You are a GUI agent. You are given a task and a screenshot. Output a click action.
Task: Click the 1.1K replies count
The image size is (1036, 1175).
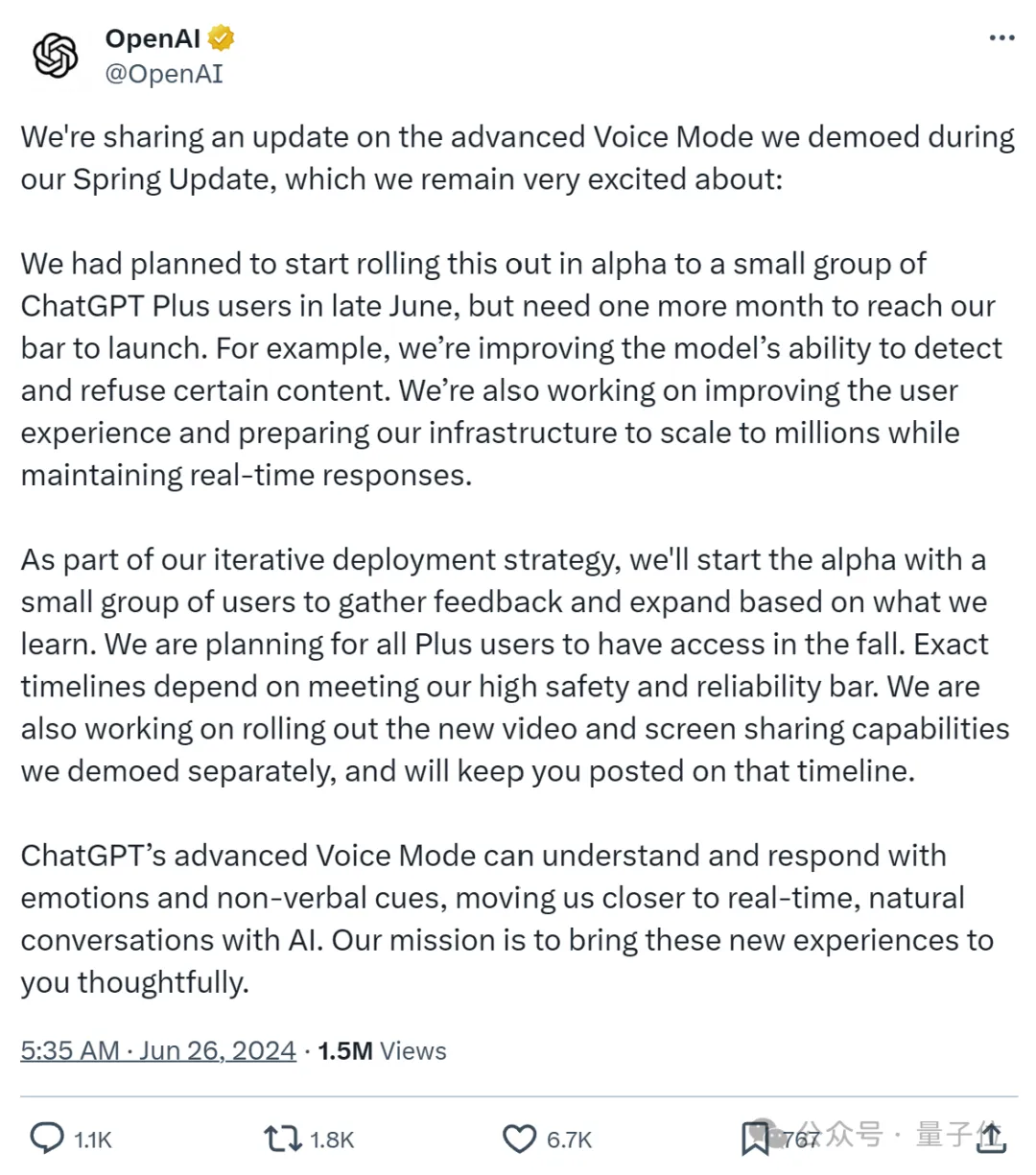93,1140
